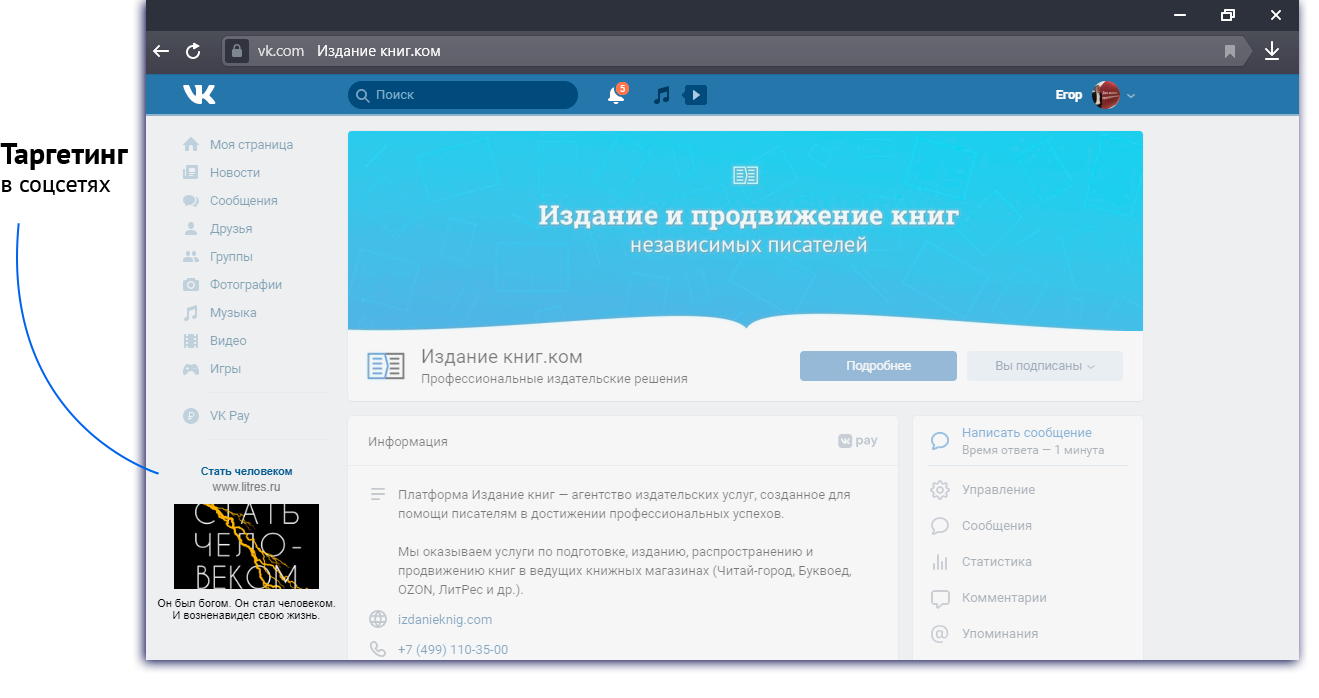Click Профессиональные издательские решения subtitle
Image resolution: width=1319 pixels, height=698 pixels.
[554, 379]
